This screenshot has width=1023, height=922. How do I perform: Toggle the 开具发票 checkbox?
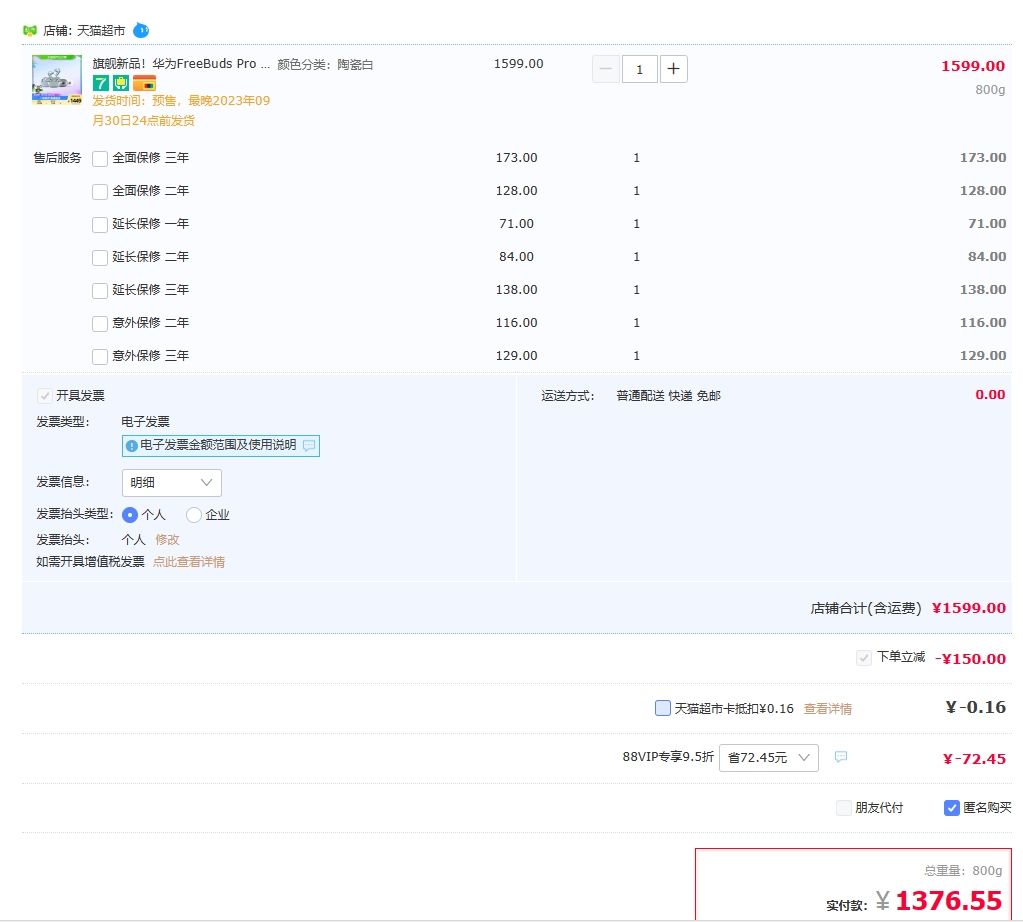(44, 396)
